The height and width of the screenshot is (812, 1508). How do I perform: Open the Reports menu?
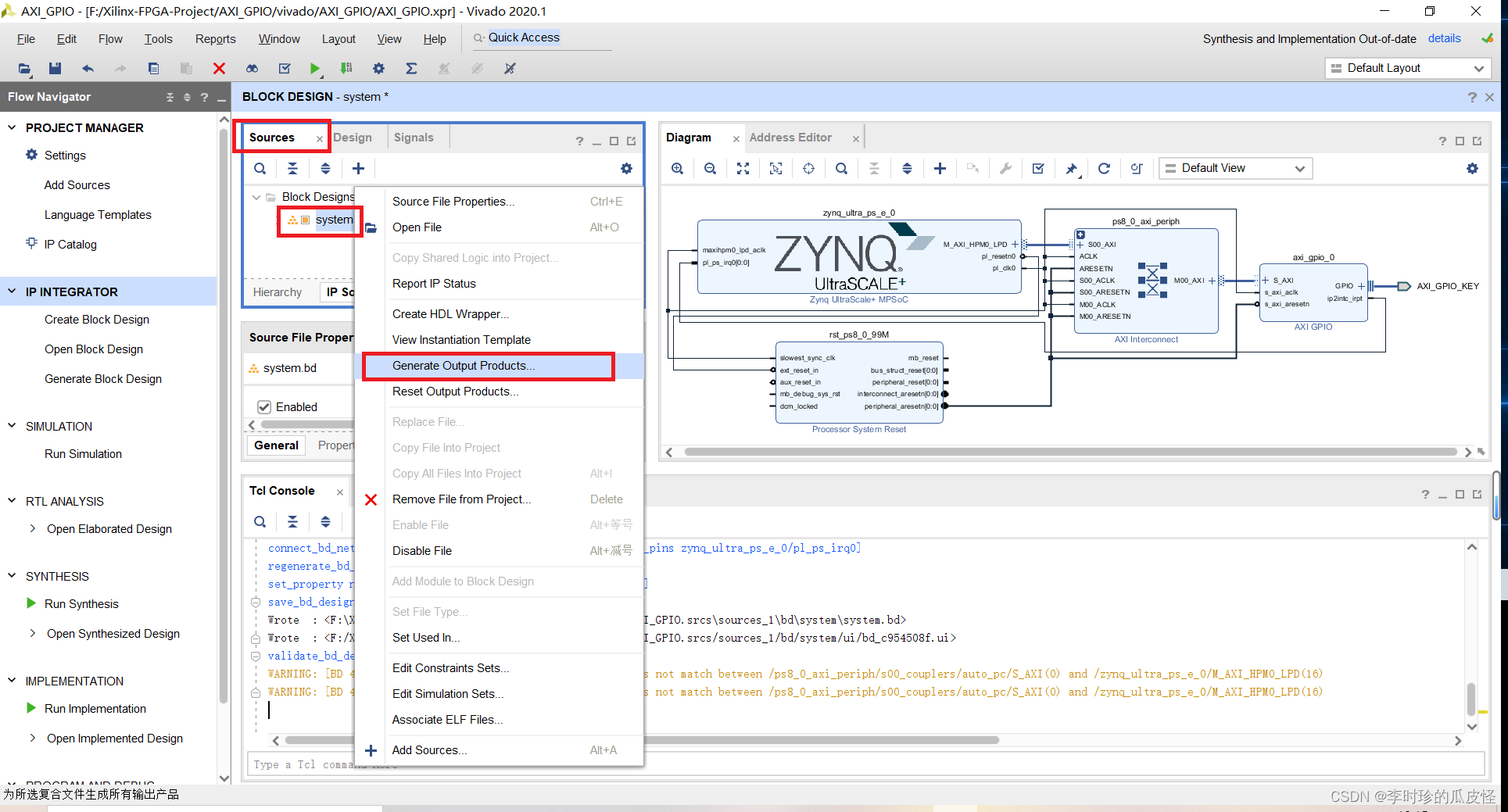(215, 39)
